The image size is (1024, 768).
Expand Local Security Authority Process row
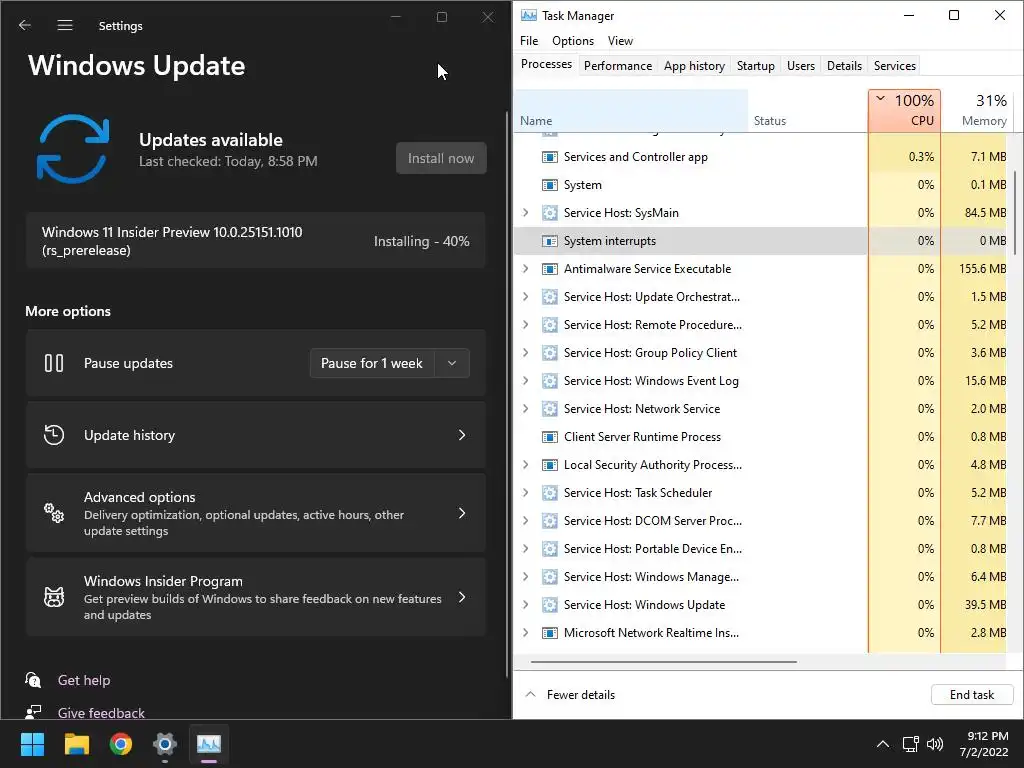[526, 465]
